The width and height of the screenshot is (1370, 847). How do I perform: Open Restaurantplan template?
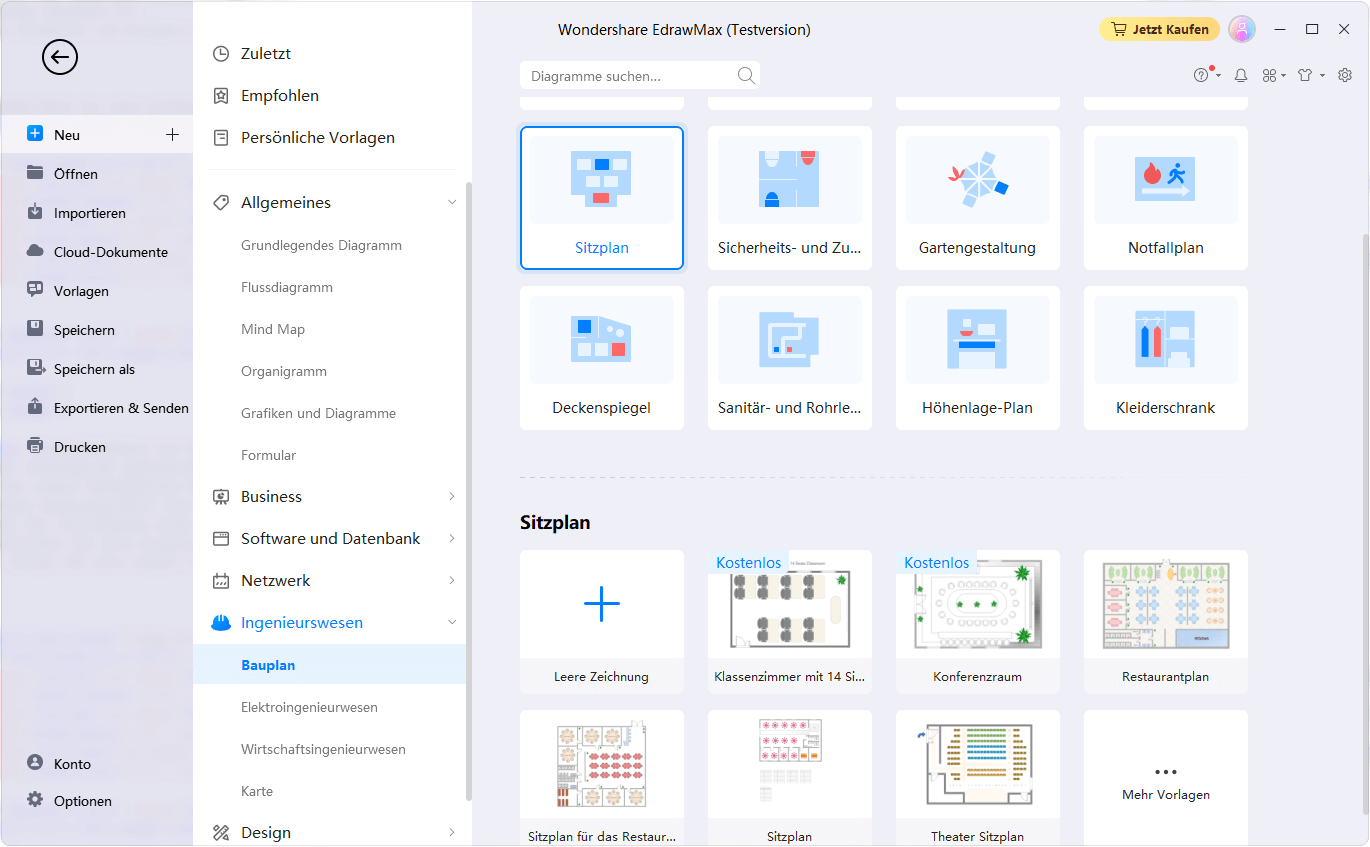(x=1166, y=622)
